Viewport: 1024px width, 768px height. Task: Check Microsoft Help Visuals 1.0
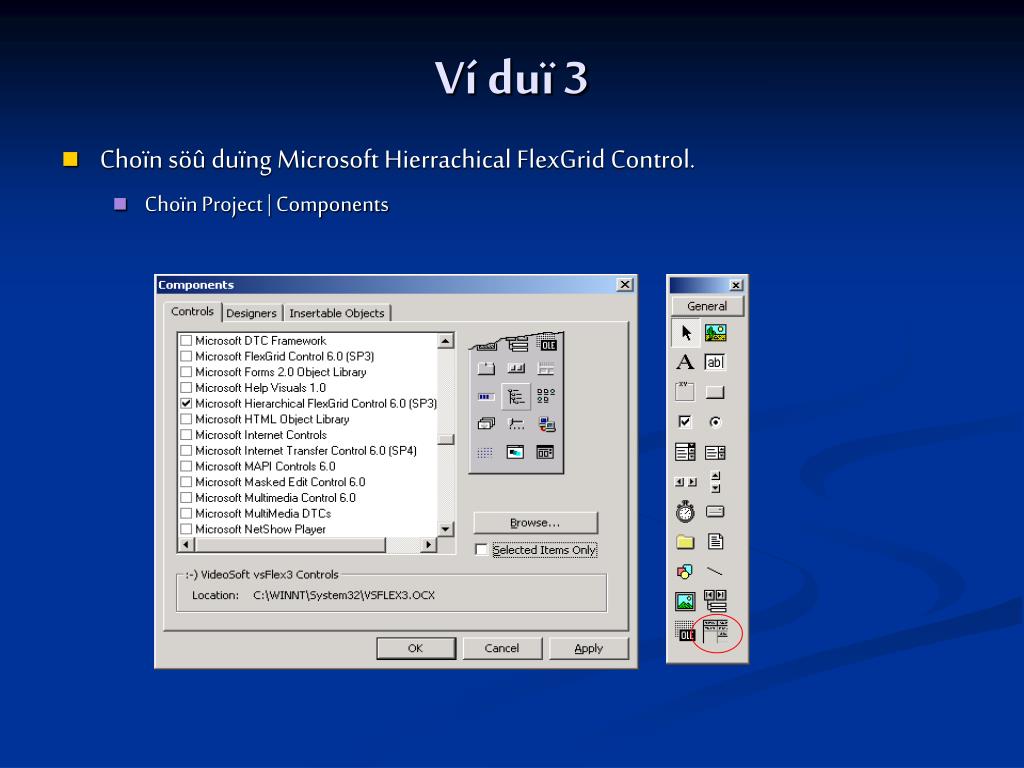(186, 387)
